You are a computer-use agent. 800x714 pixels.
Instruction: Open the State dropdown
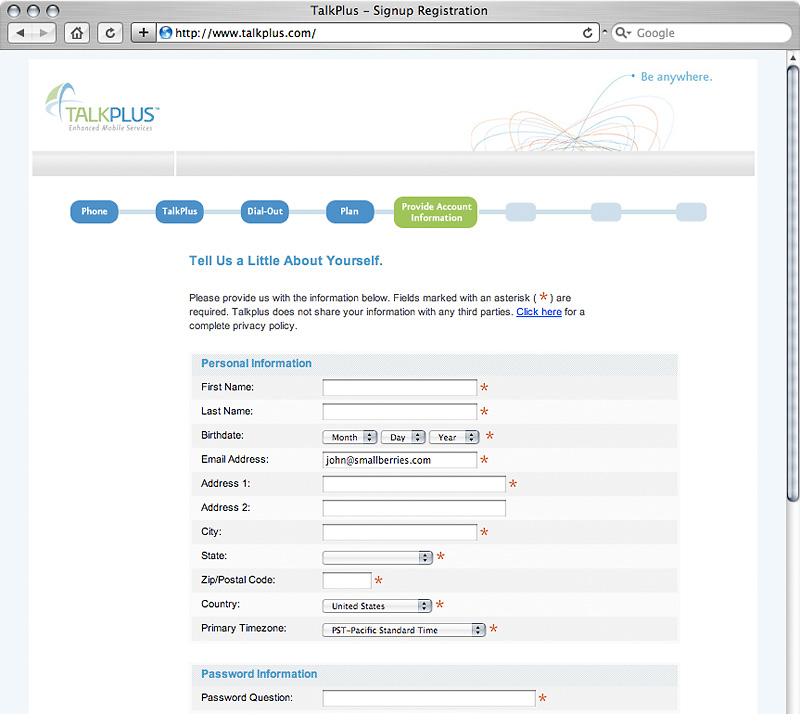coord(378,558)
